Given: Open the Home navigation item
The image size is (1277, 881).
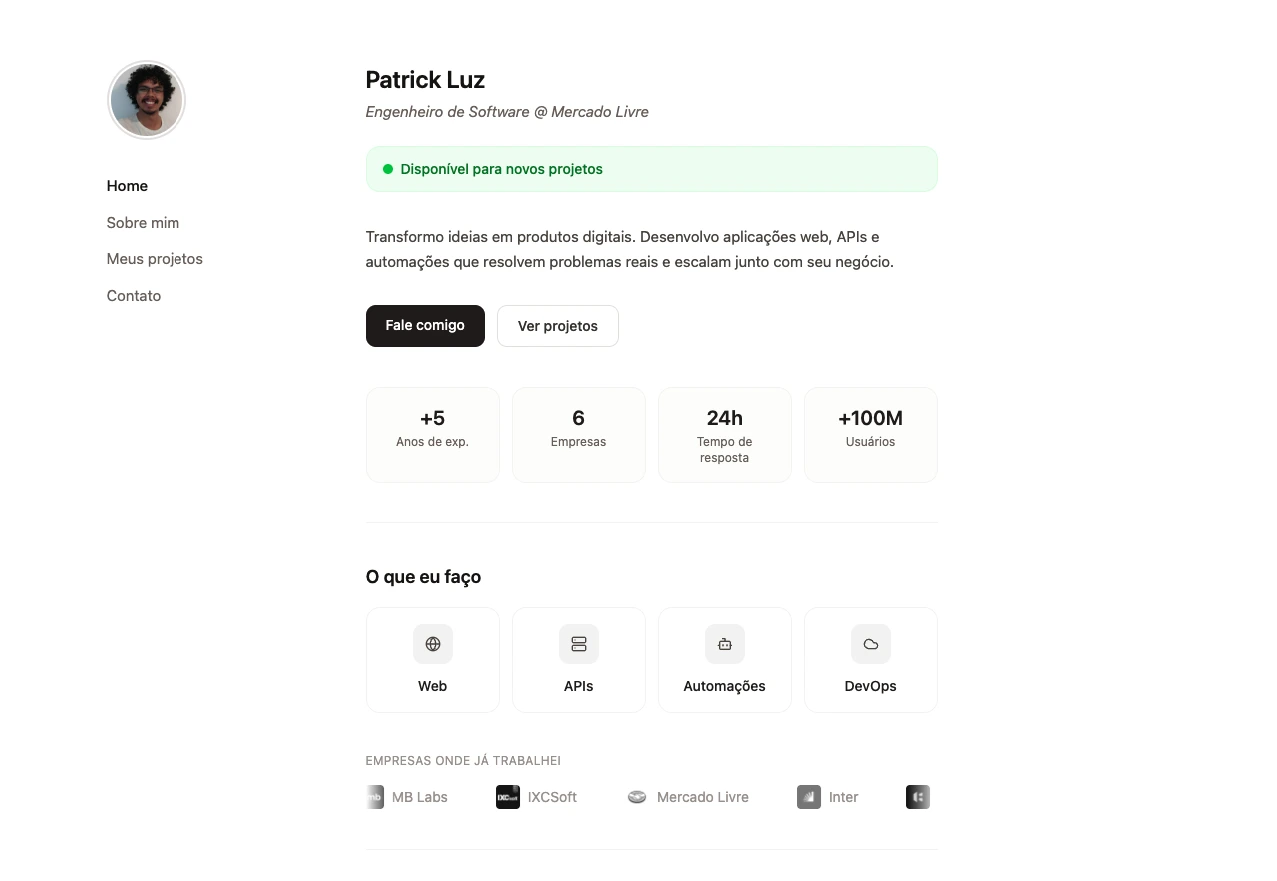Looking at the screenshot, I should point(127,186).
